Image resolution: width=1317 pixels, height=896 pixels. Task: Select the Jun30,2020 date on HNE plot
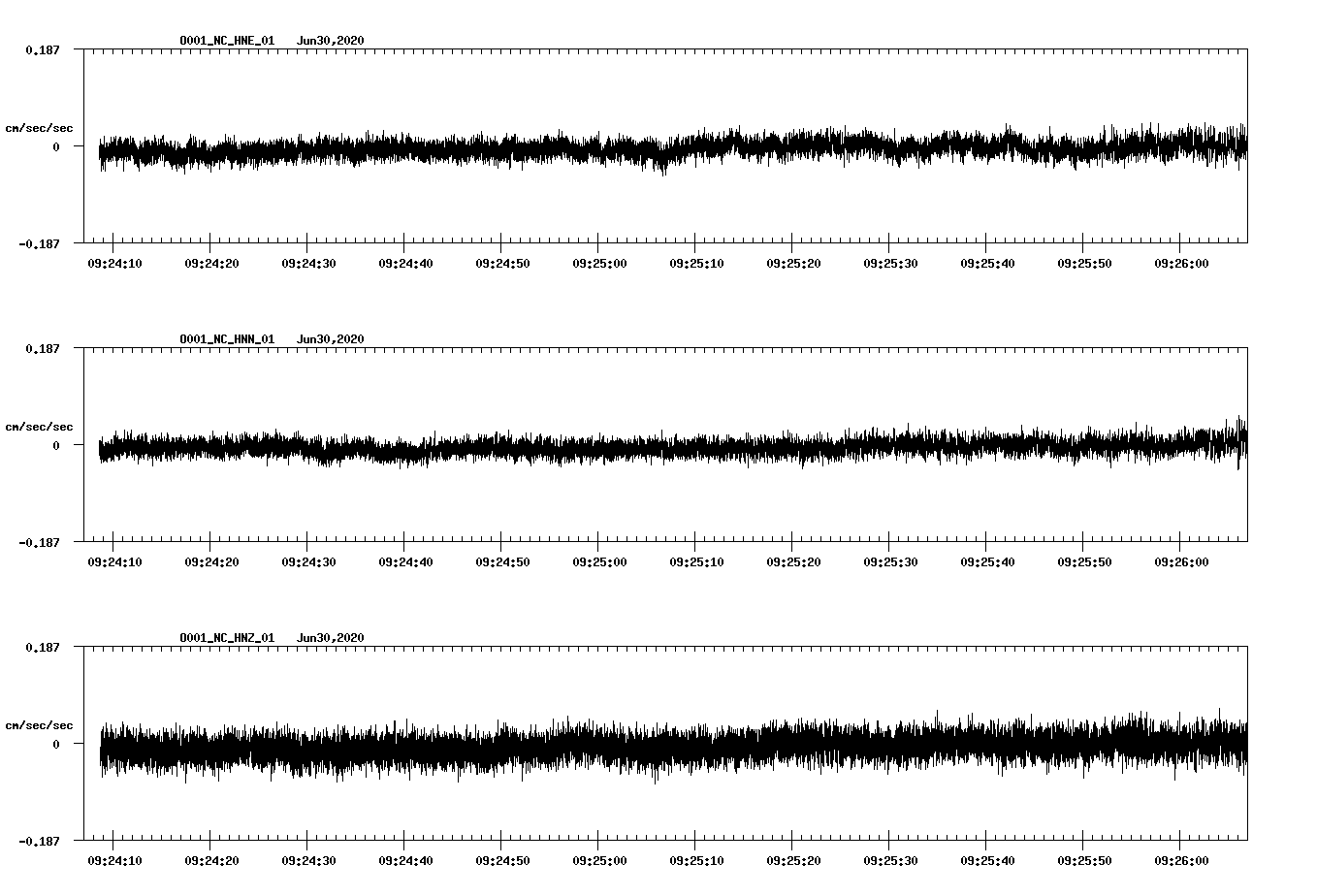331,41
